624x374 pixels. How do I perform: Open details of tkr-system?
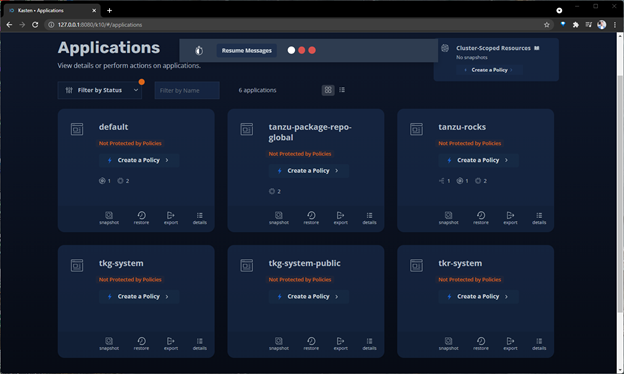[539, 344]
